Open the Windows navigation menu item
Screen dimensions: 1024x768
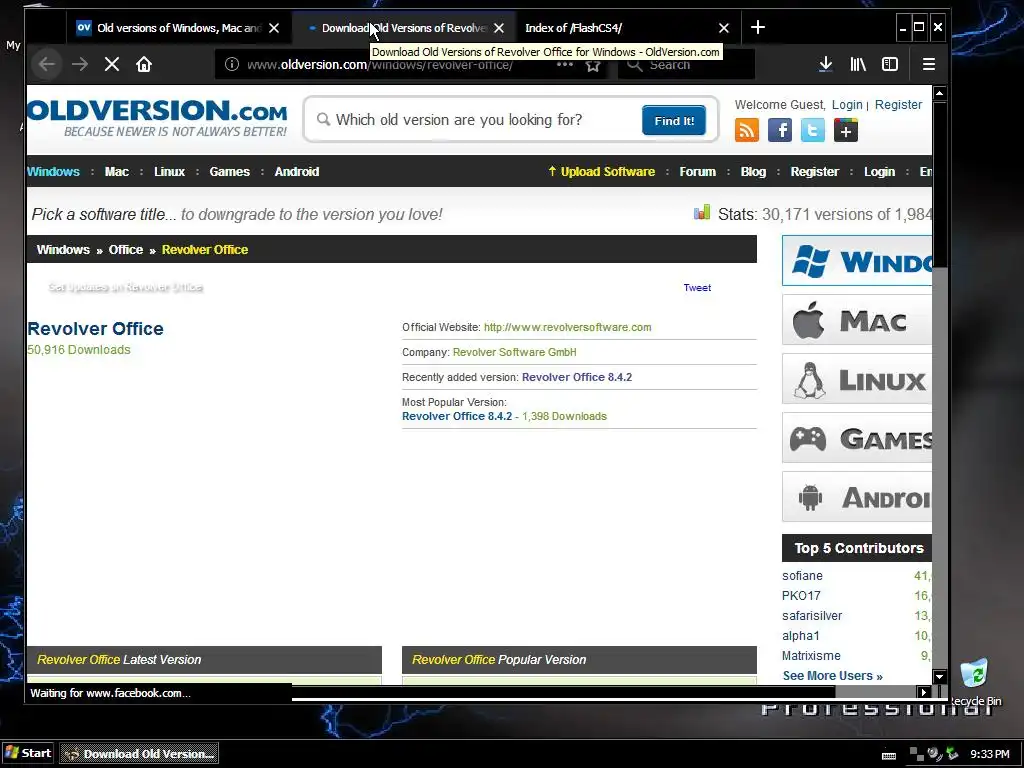coord(54,172)
